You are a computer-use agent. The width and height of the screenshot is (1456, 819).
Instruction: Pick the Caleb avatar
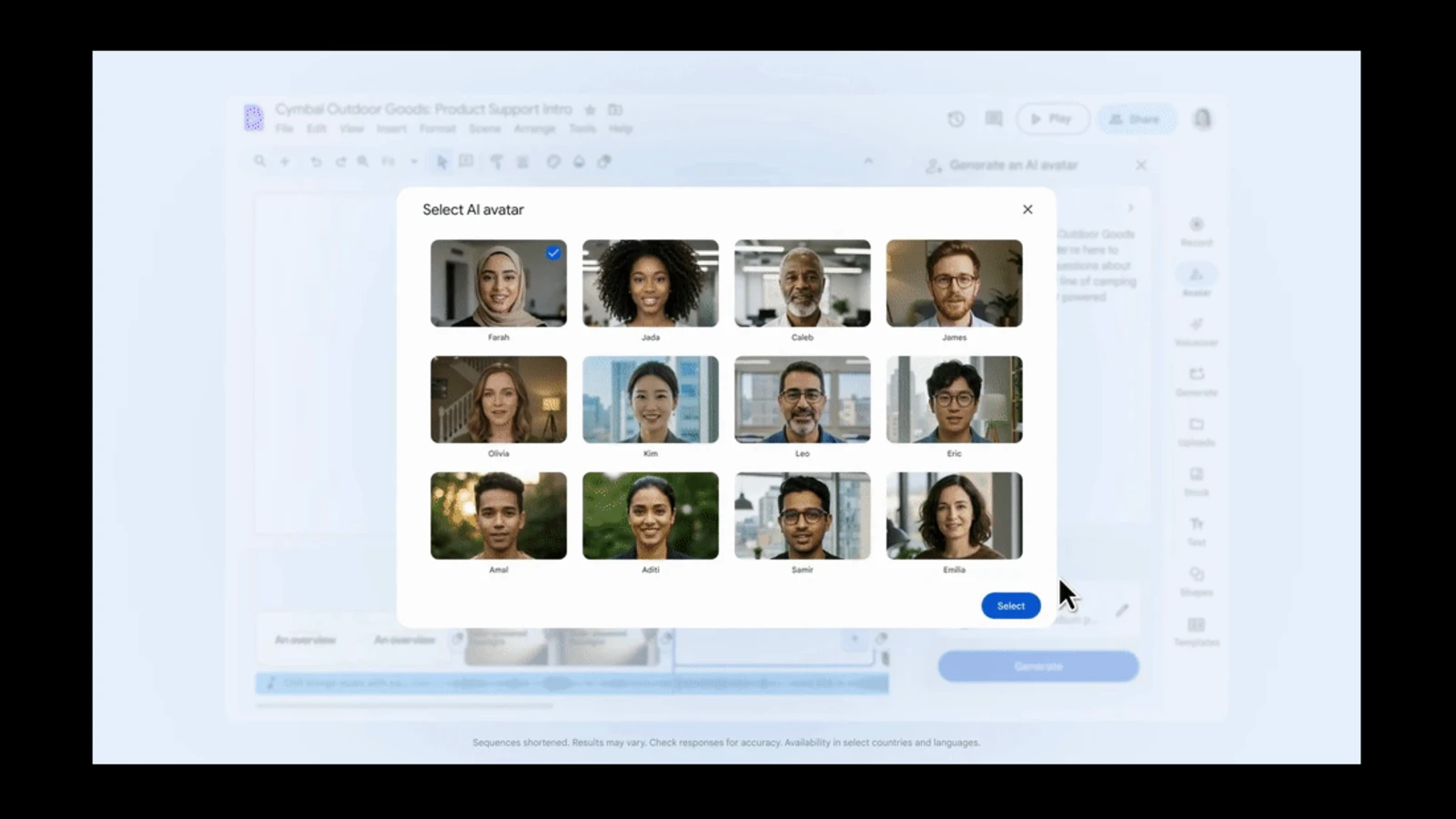coord(802,283)
